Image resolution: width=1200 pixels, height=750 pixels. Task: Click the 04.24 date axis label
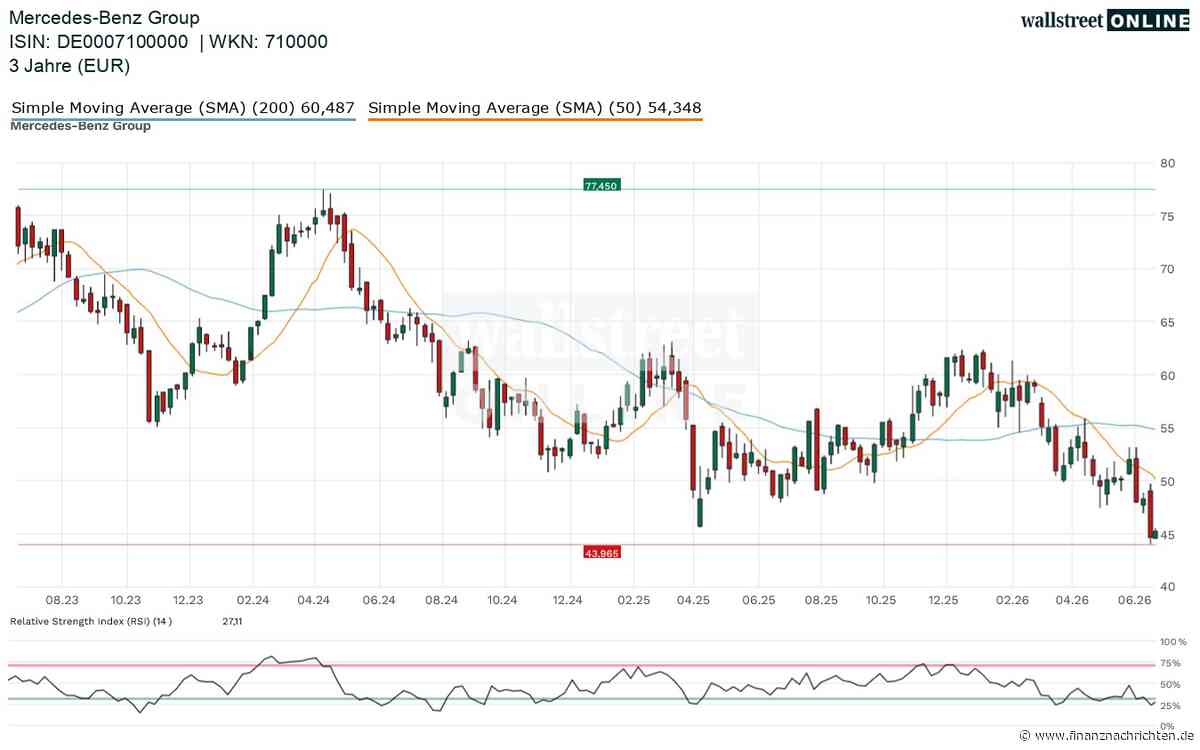(314, 600)
